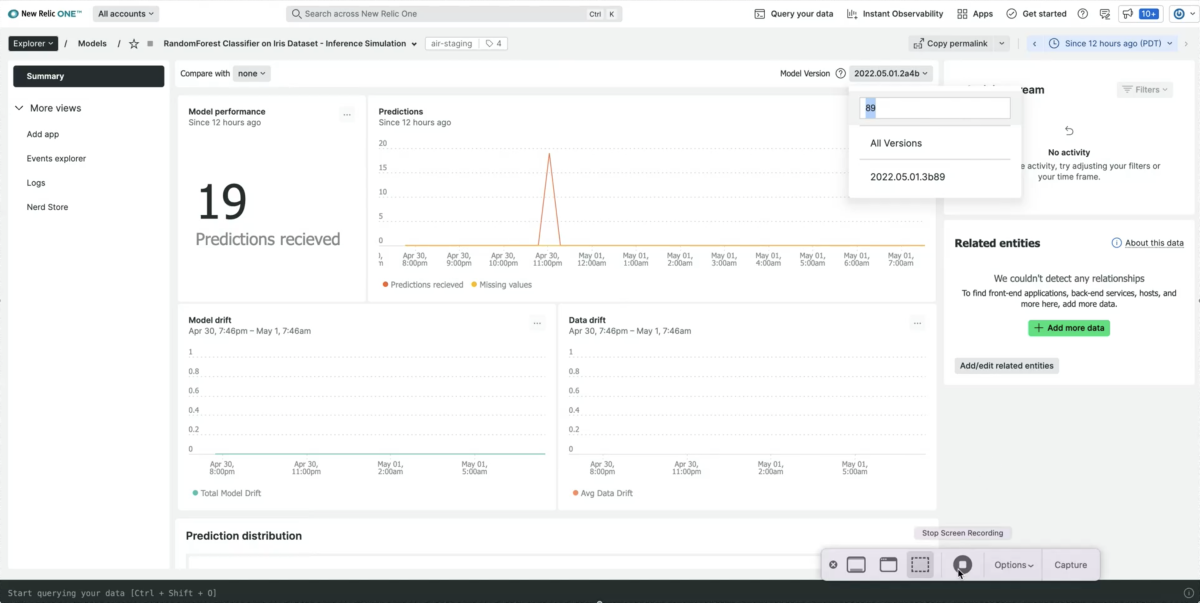Image resolution: width=1200 pixels, height=603 pixels.
Task: Go to the Models breadcrumb
Action: point(92,44)
